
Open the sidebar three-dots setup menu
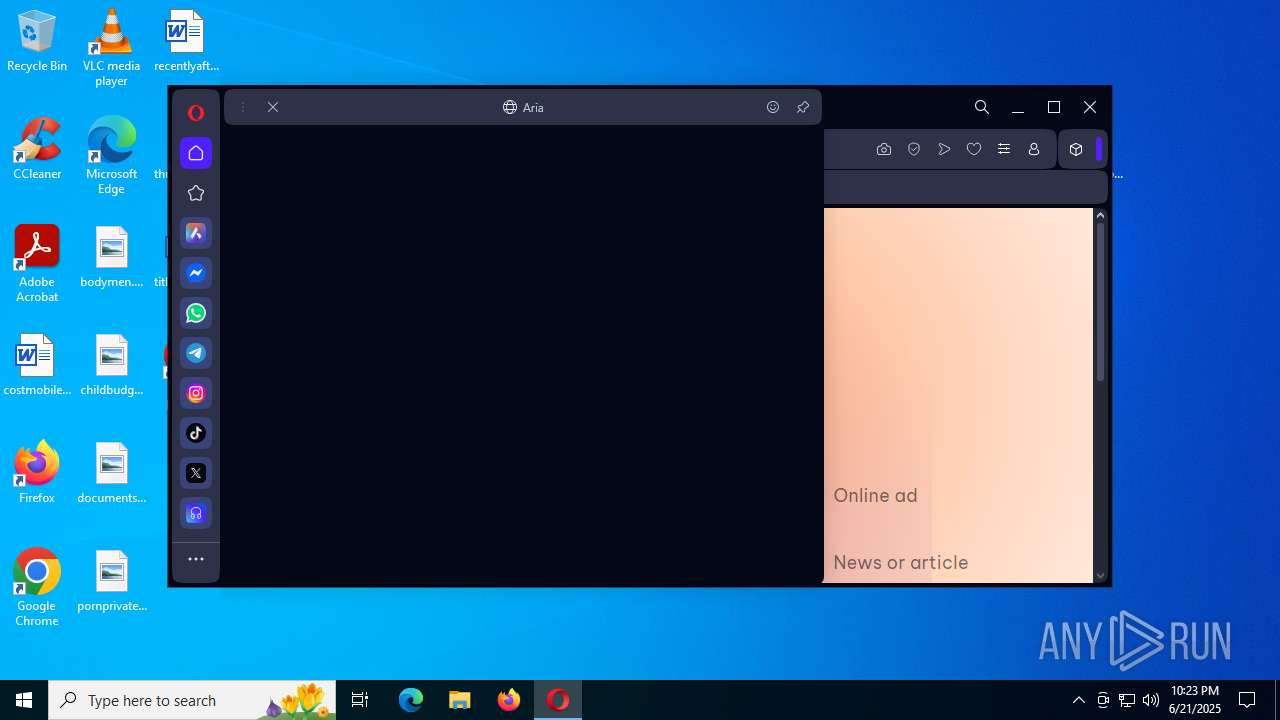[196, 559]
